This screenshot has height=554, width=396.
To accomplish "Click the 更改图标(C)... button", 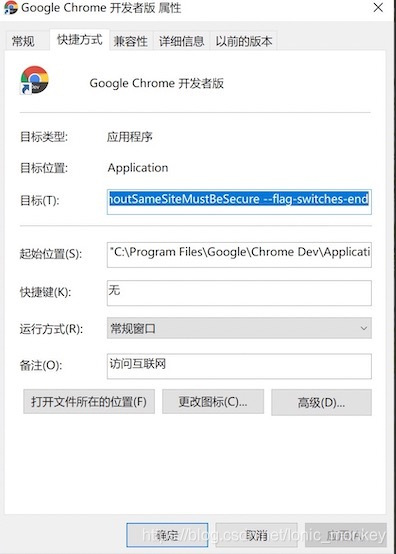I will point(213,402).
